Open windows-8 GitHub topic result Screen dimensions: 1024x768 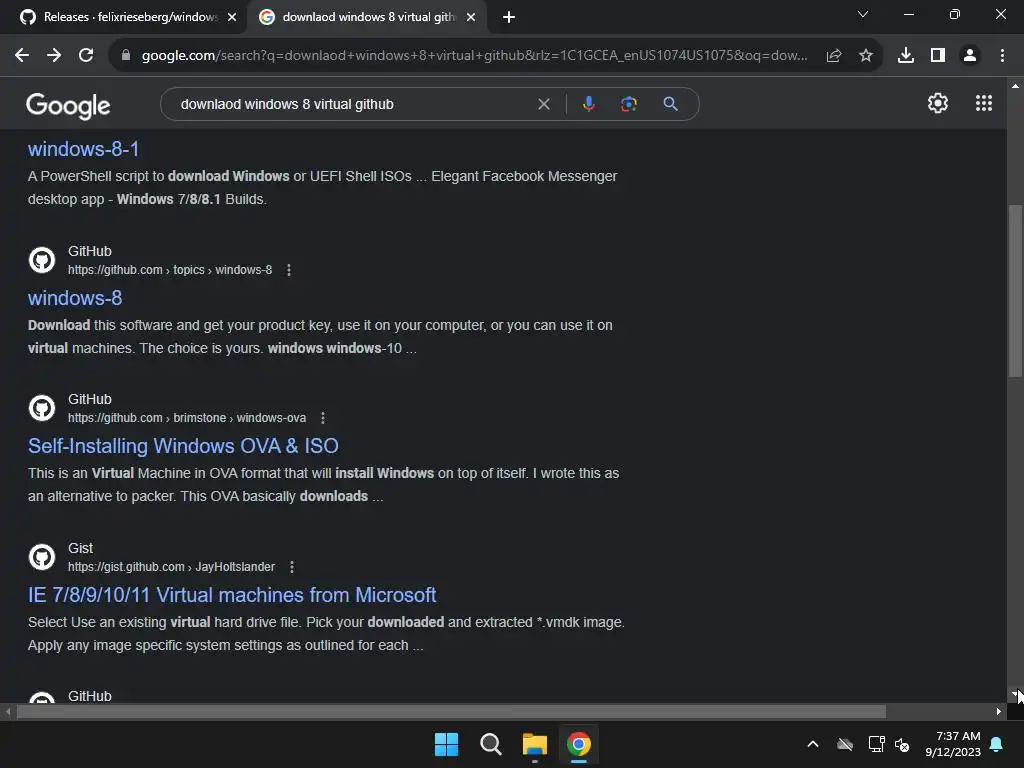(x=75, y=298)
